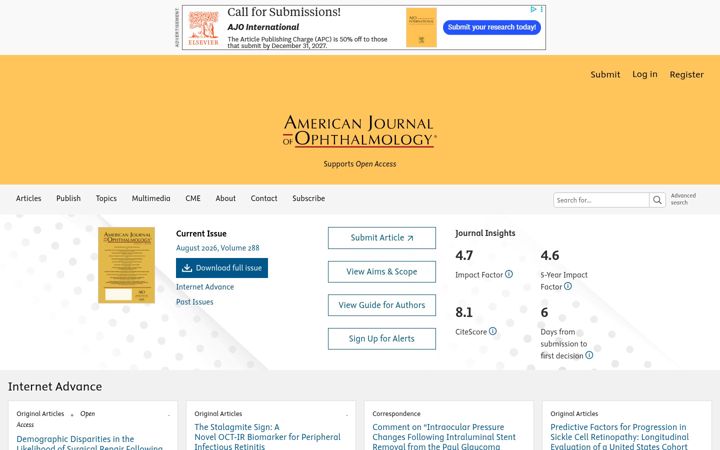Open the Subscribe menu item
This screenshot has width=720, height=450.
[309, 198]
